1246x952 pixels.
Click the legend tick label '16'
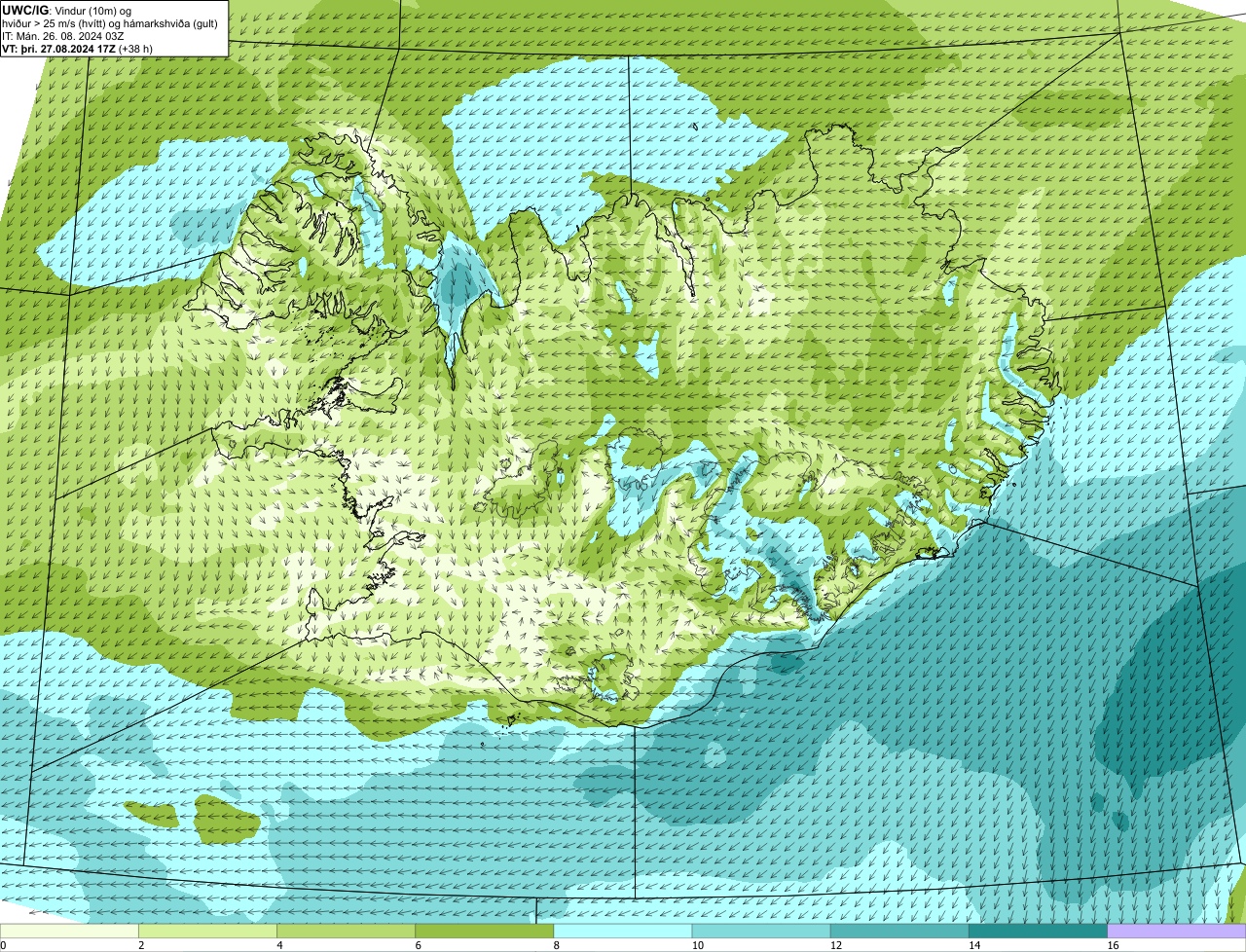[1112, 945]
